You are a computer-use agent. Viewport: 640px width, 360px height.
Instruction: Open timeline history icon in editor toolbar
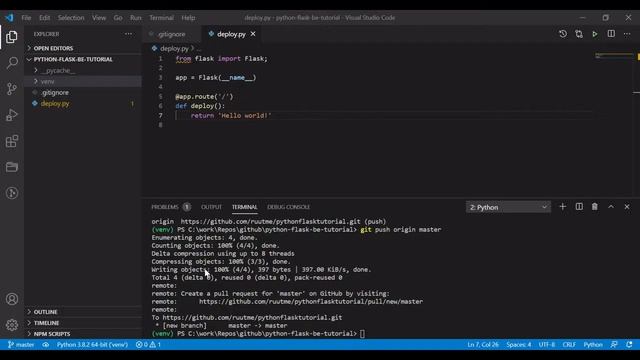(x=563, y=34)
